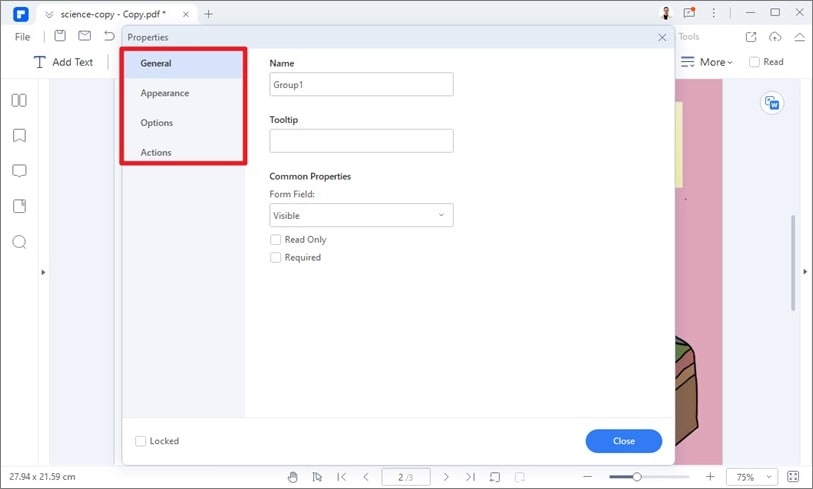This screenshot has height=489, width=813.
Task: Go to the next page arrow
Action: coord(446,477)
